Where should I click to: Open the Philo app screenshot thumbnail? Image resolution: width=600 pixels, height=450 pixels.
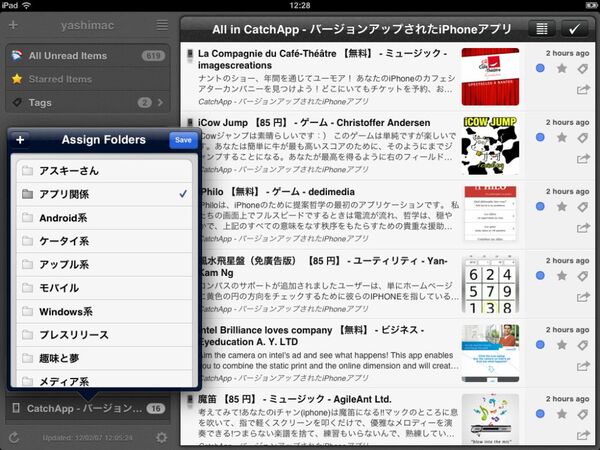[x=490, y=215]
